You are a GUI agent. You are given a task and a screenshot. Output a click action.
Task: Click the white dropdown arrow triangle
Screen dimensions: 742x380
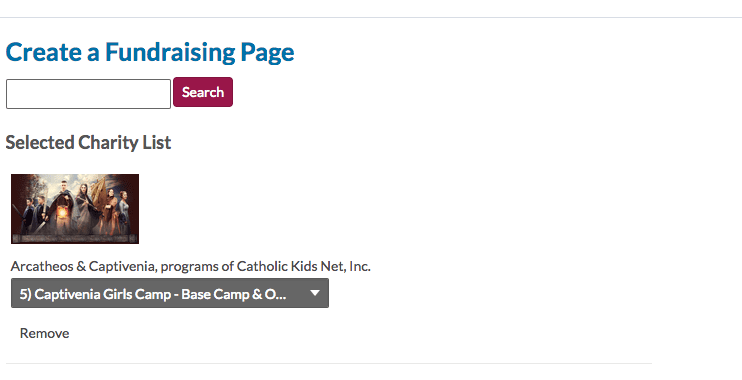coord(315,293)
